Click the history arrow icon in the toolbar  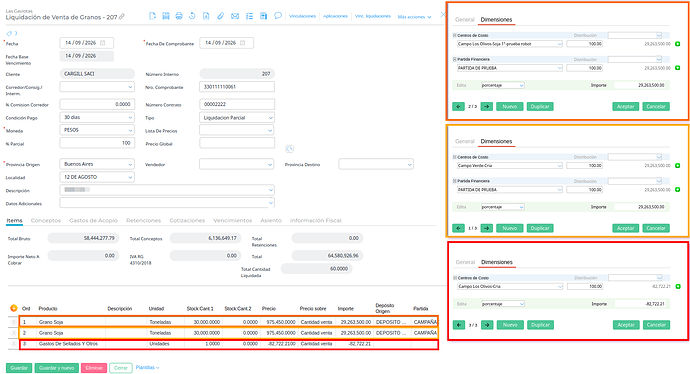tap(192, 16)
